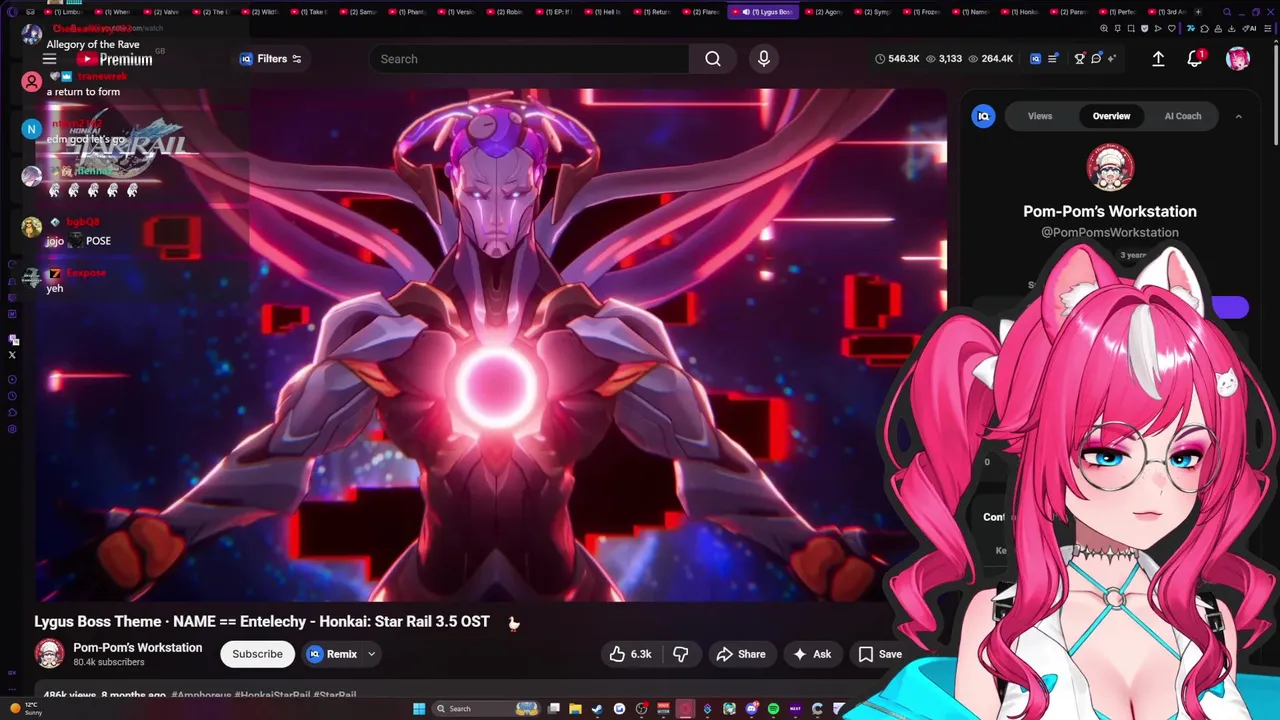Open the notifications bell
1280x720 pixels.
coord(1195,59)
